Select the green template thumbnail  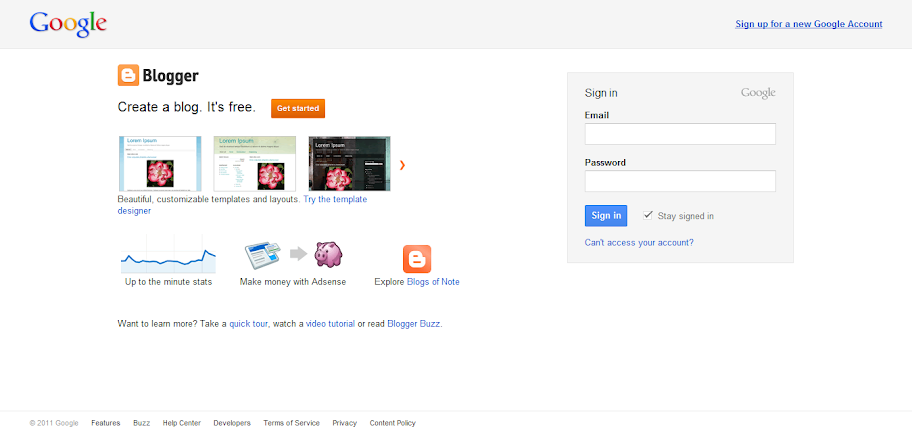point(255,163)
